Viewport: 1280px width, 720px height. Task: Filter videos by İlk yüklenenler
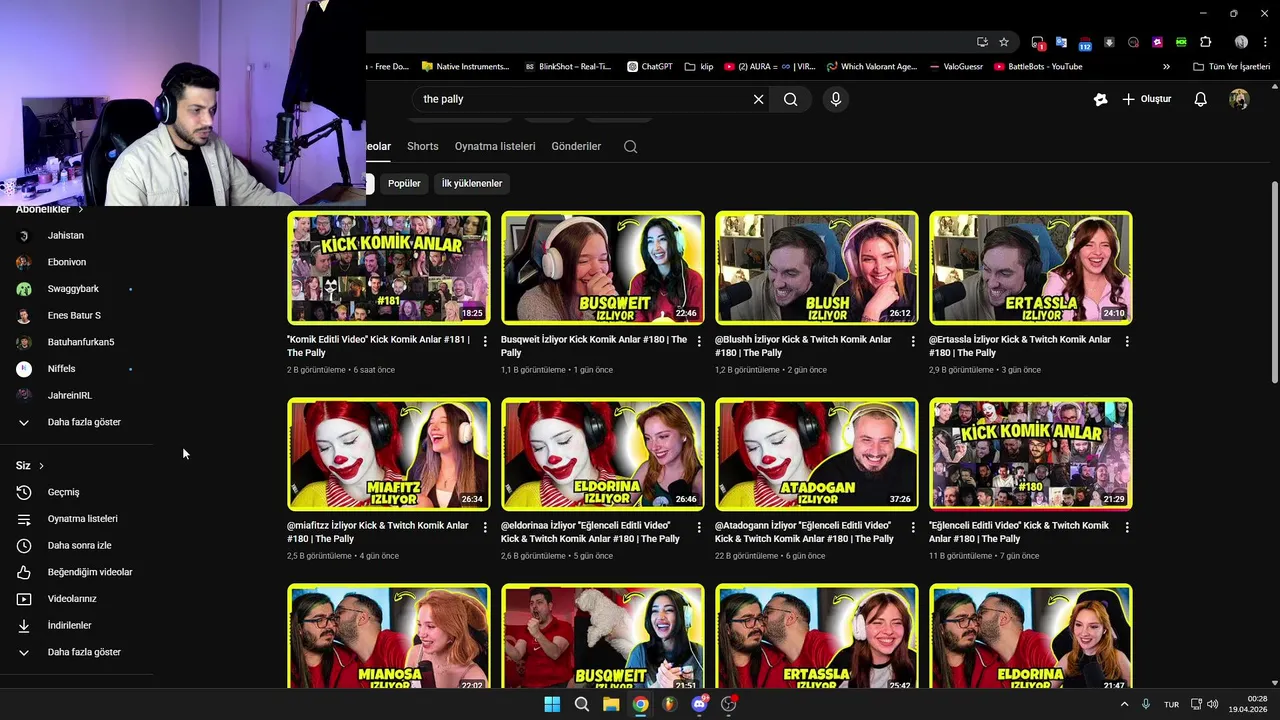coord(472,183)
